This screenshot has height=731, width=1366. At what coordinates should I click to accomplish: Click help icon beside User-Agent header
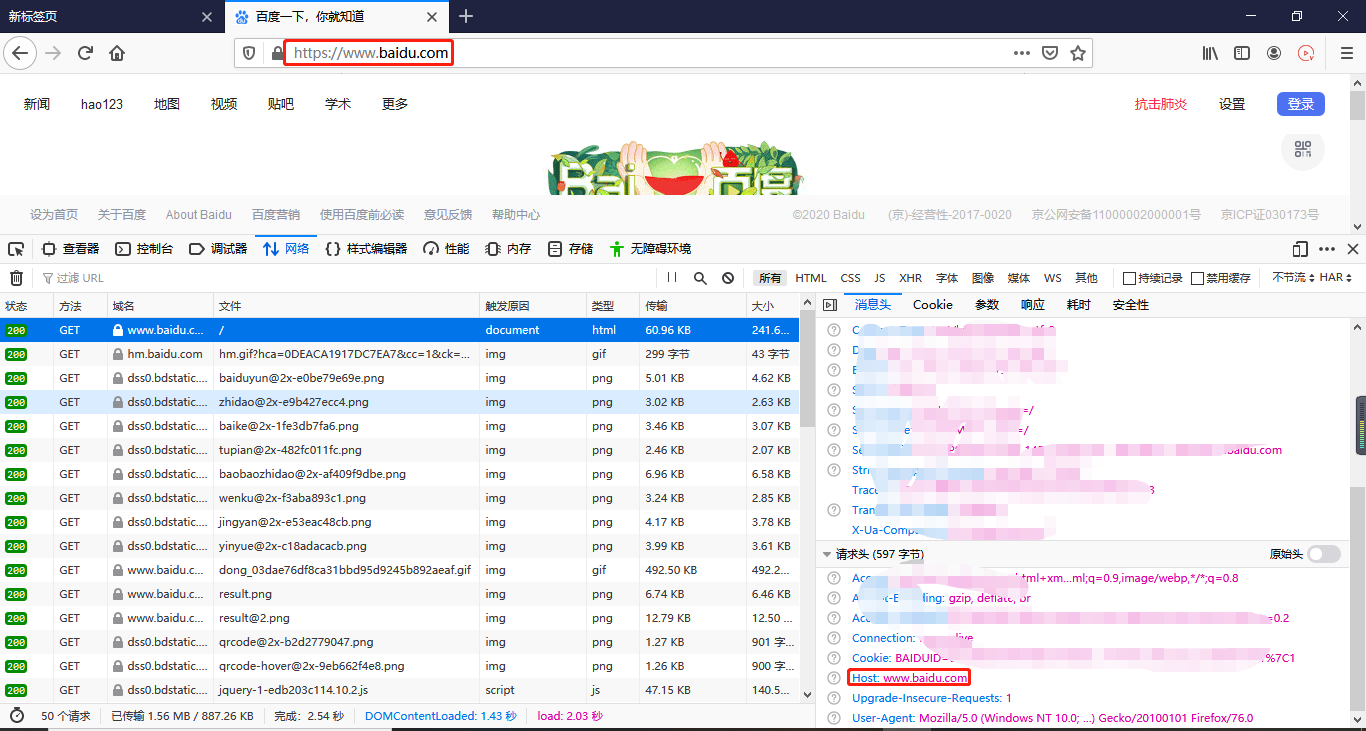click(833, 718)
